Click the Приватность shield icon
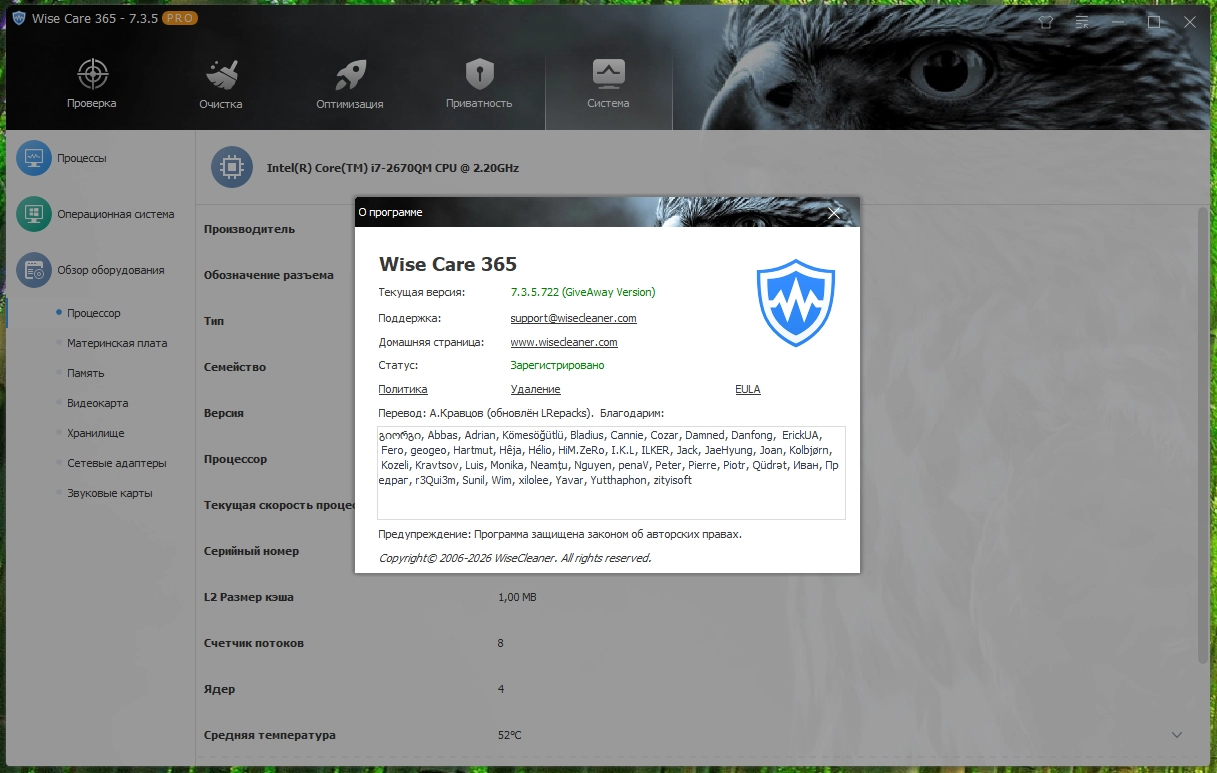The image size is (1217, 773). pos(480,73)
